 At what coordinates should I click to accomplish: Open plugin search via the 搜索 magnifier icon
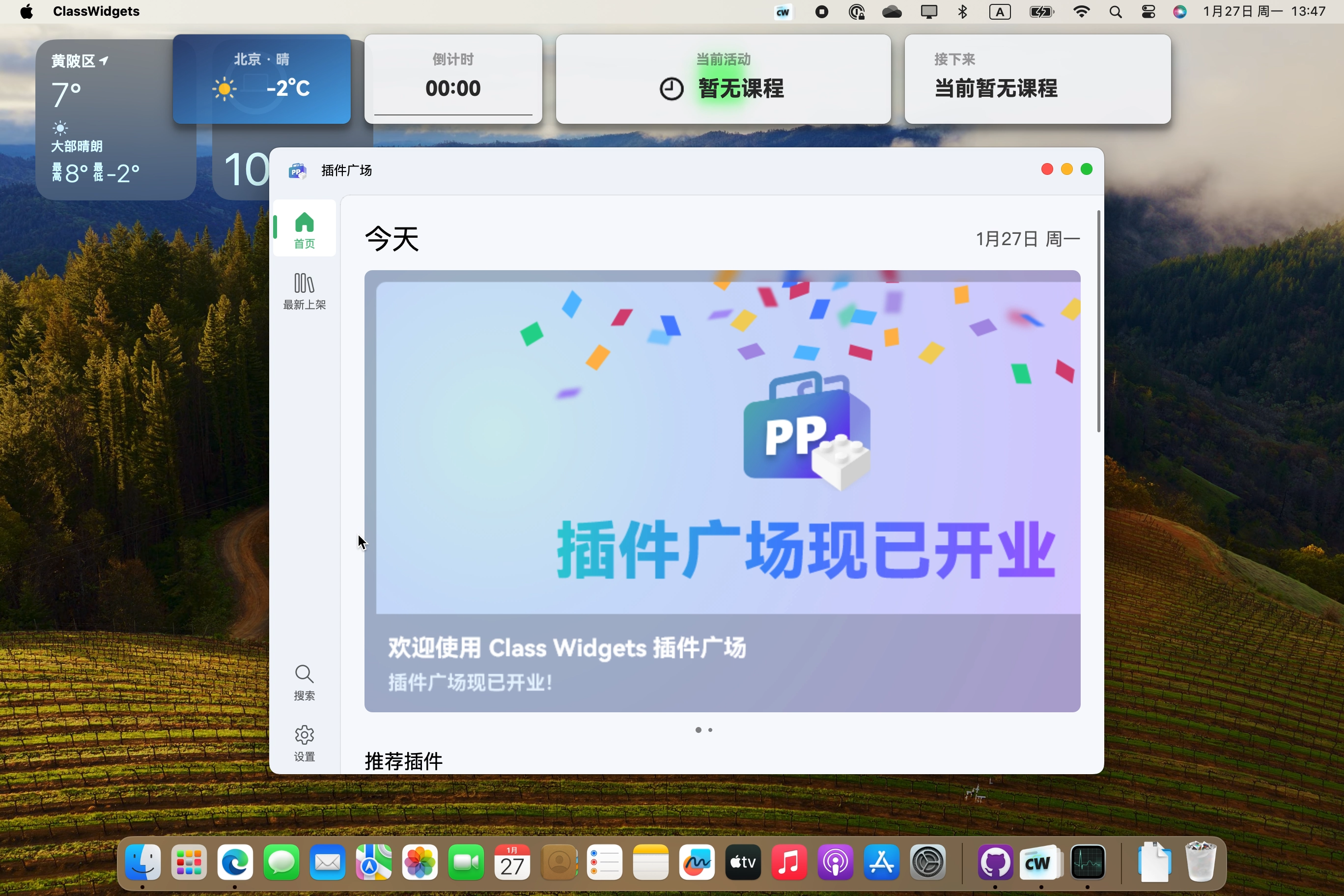304,682
